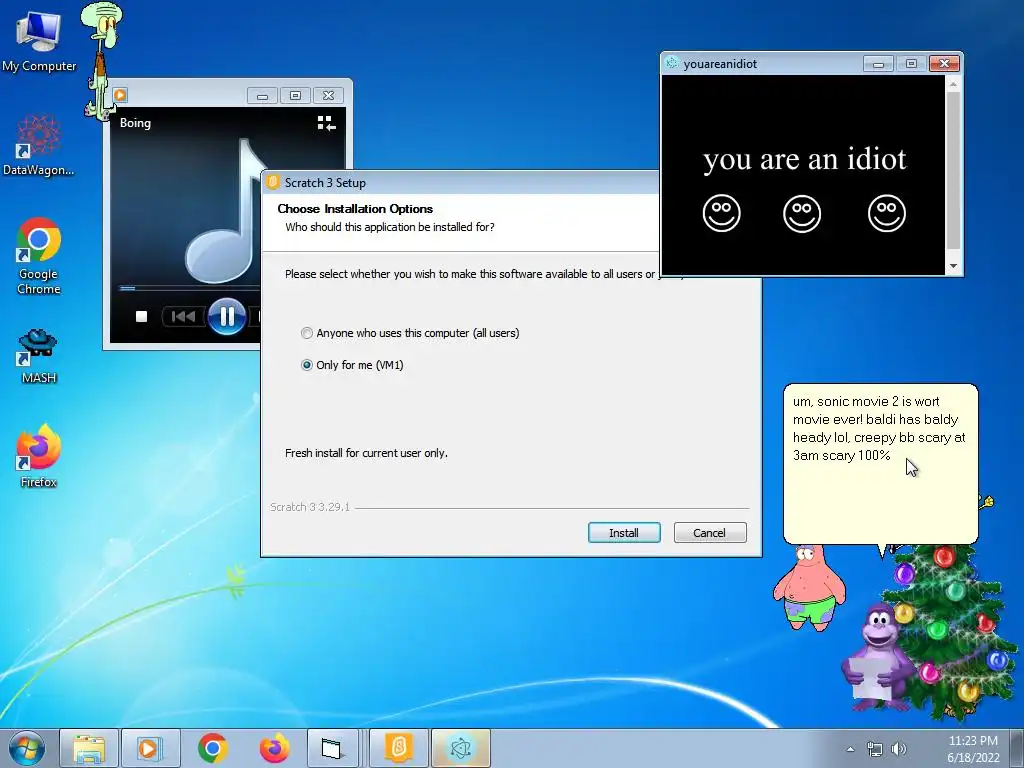Click the 'you are an idiot' text
1024x768 pixels.
point(805,159)
